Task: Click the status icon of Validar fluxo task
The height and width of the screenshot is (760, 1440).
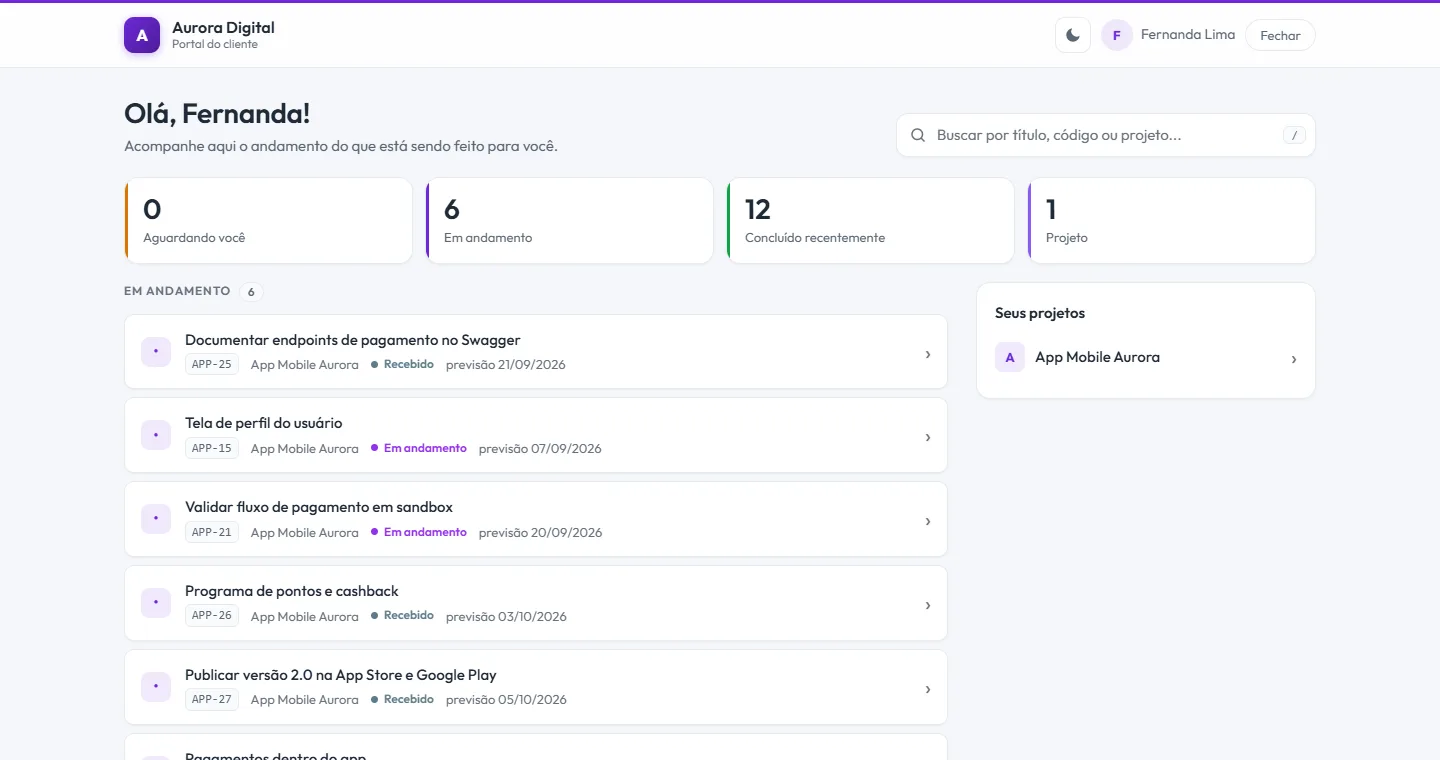Action: pyautogui.click(x=156, y=519)
